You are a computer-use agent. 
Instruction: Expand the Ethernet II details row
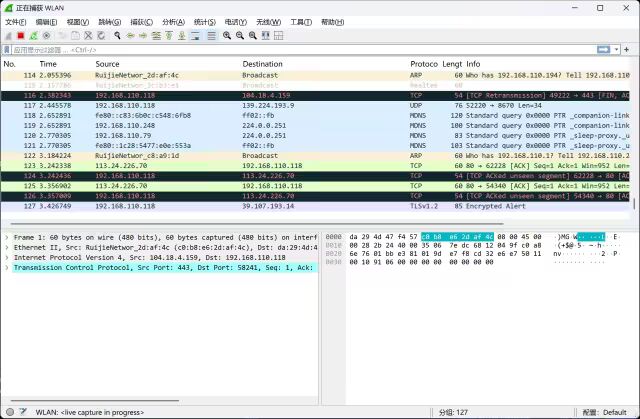coord(7,248)
